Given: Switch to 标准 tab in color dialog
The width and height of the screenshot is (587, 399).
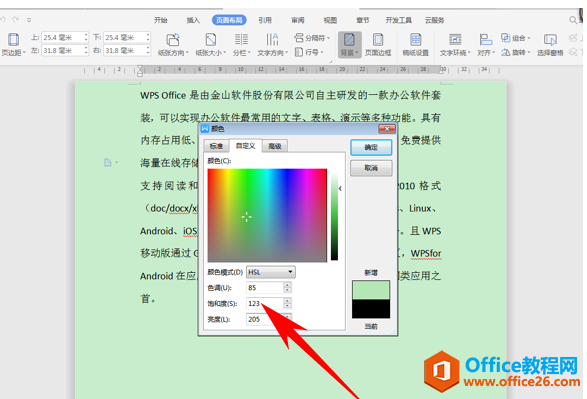Looking at the screenshot, I should coord(216,146).
